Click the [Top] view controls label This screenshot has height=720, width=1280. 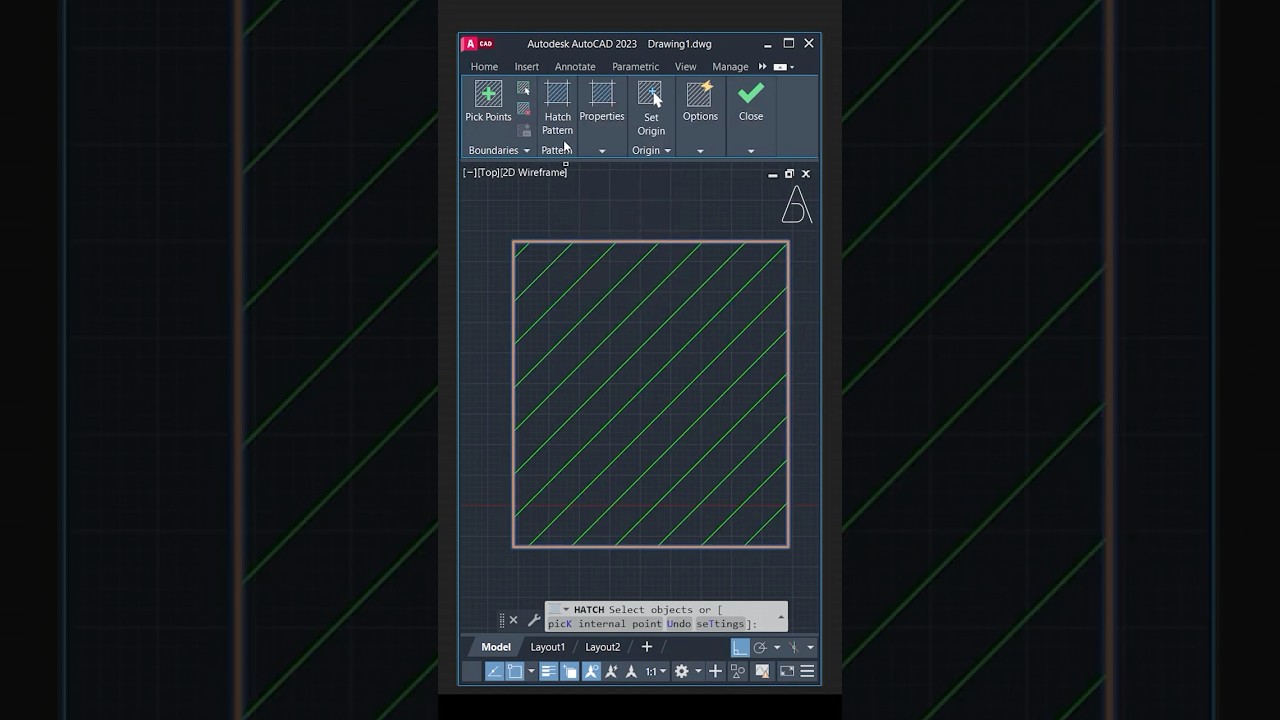(x=488, y=173)
